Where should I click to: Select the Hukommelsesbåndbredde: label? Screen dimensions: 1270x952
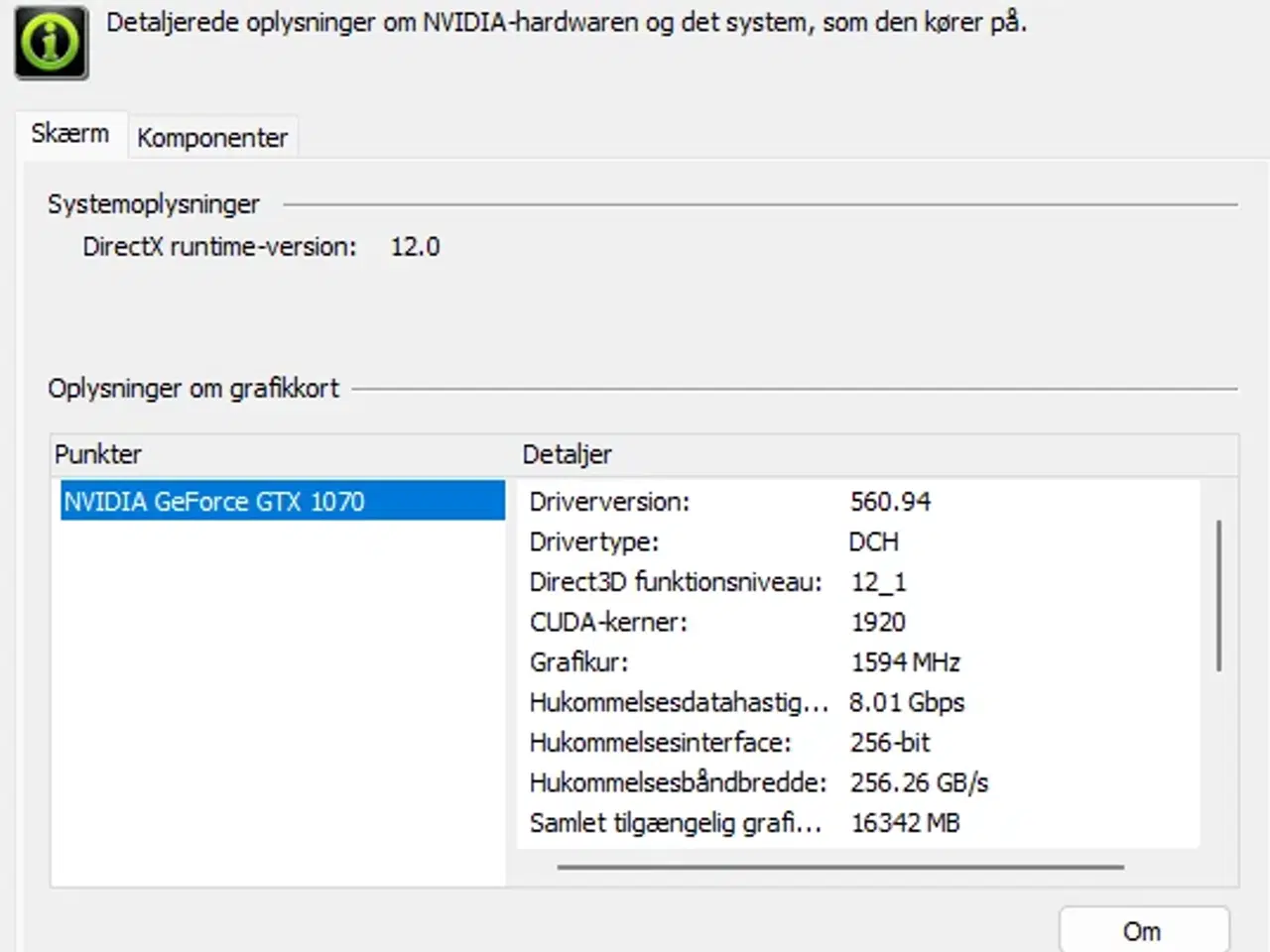[678, 782]
